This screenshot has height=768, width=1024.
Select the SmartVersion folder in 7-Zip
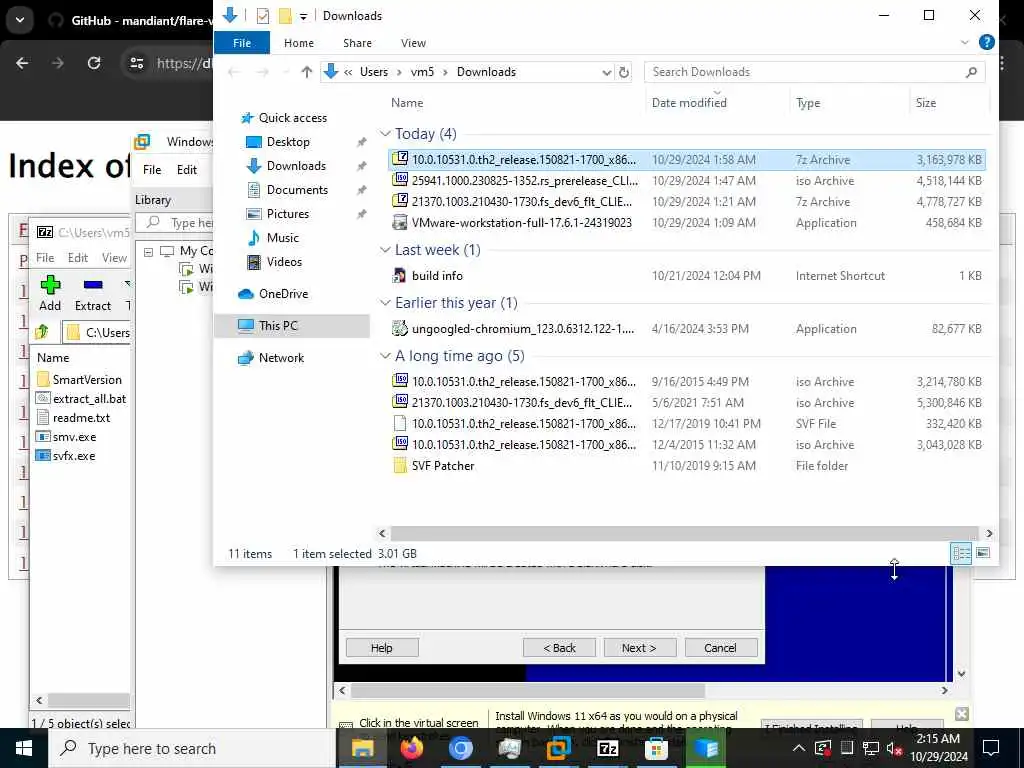[79, 379]
